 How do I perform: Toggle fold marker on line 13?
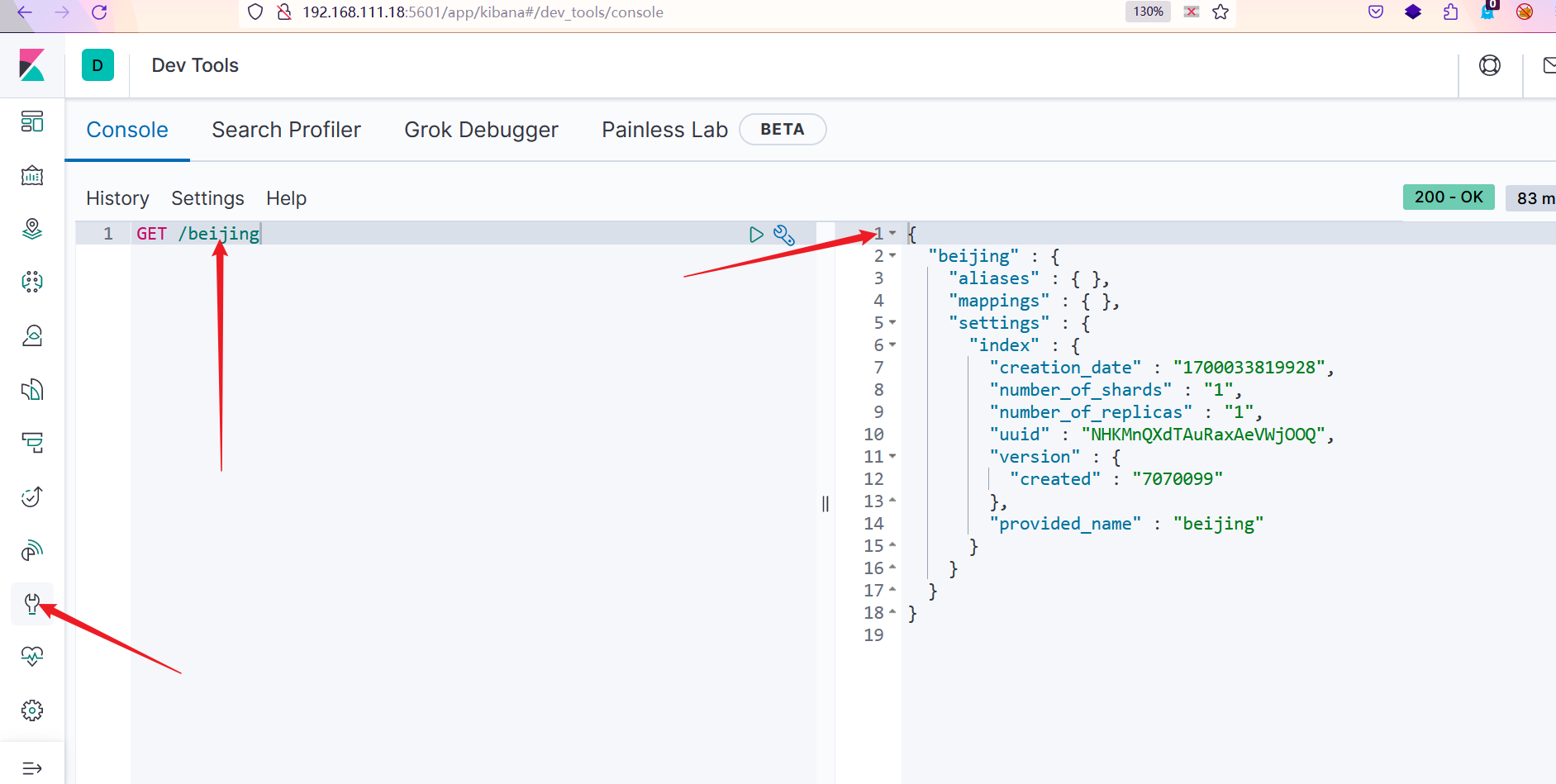click(892, 501)
